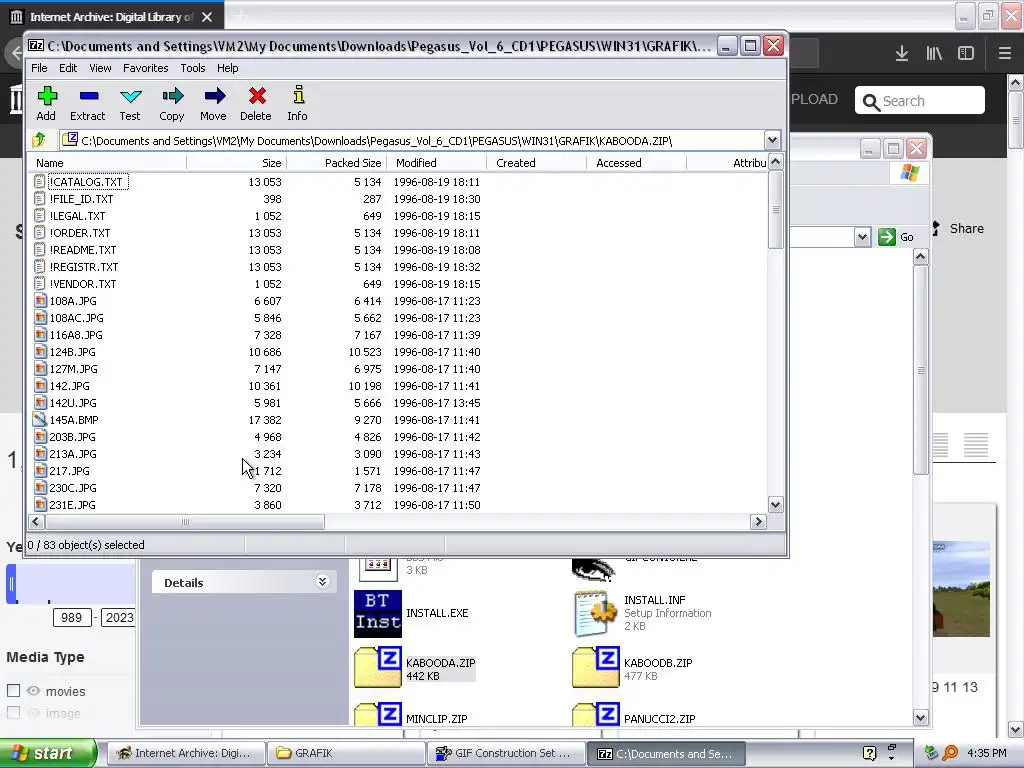Check the movies media type checkbox
The width and height of the screenshot is (1024, 768).
[x=13, y=690]
